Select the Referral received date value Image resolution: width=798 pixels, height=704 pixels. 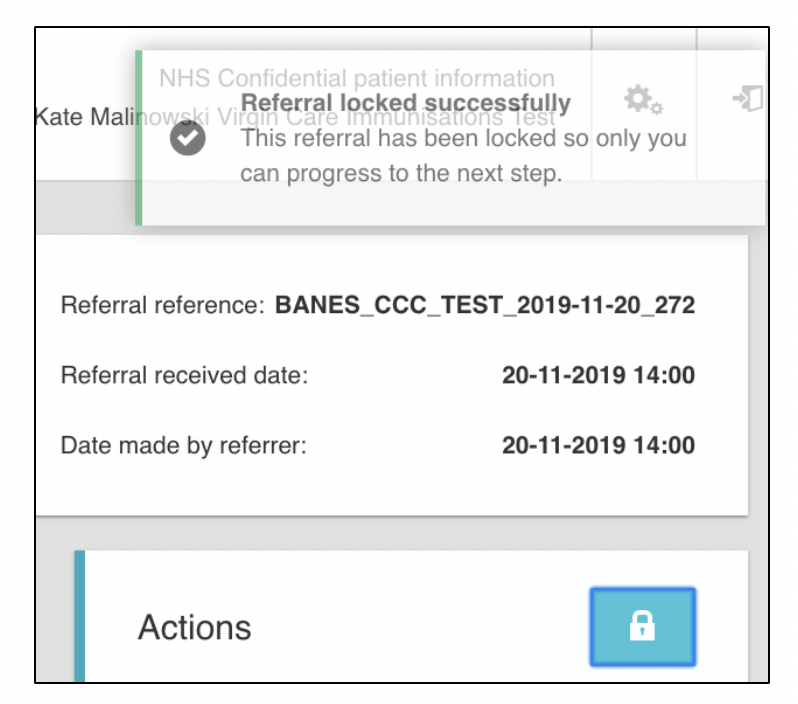598,376
